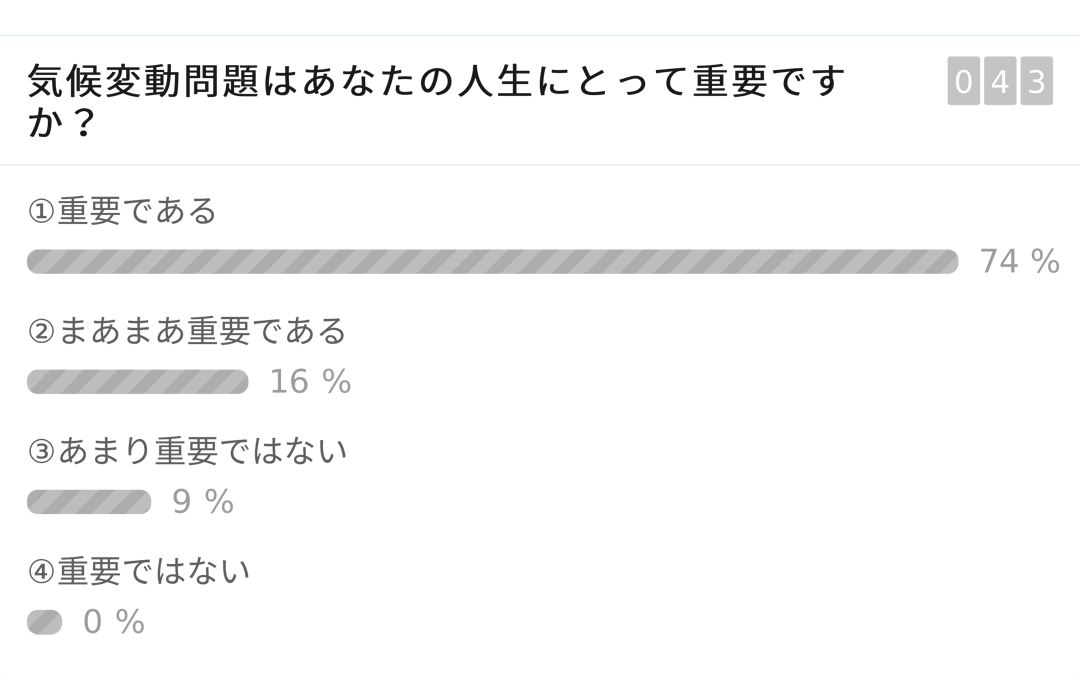1080x675 pixels.
Task: Click the 0 % percentage label
Action: [x=114, y=622]
